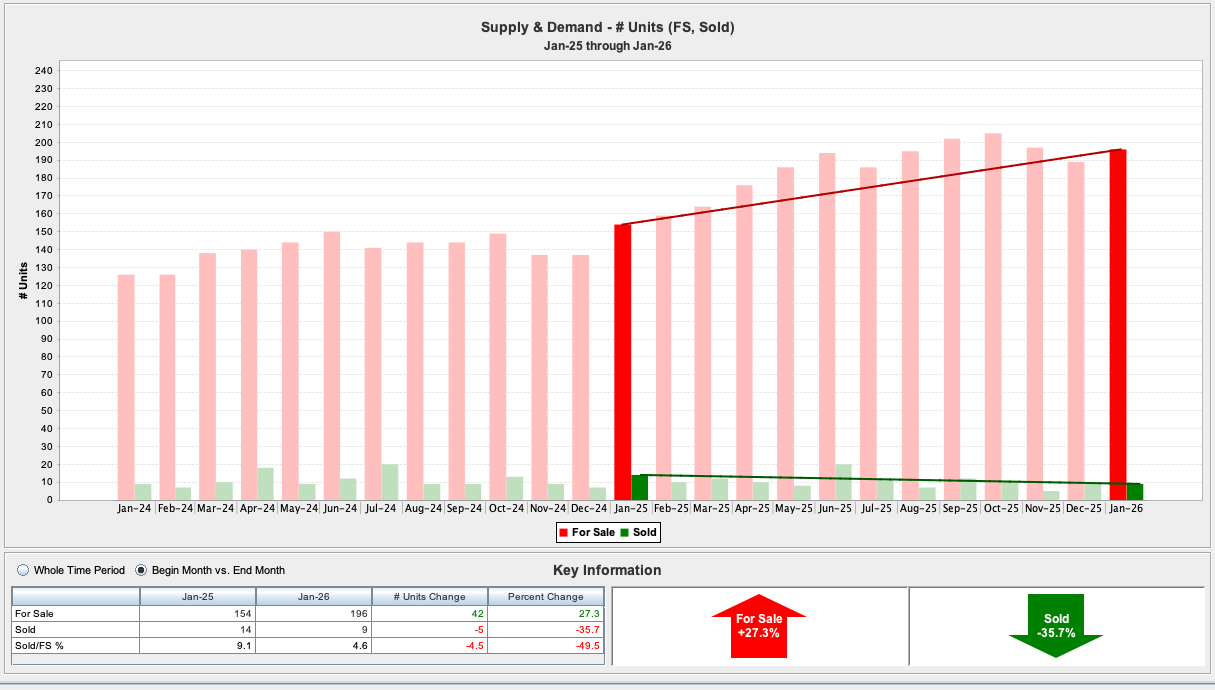Click the Supply & Demand chart title

coord(607,28)
